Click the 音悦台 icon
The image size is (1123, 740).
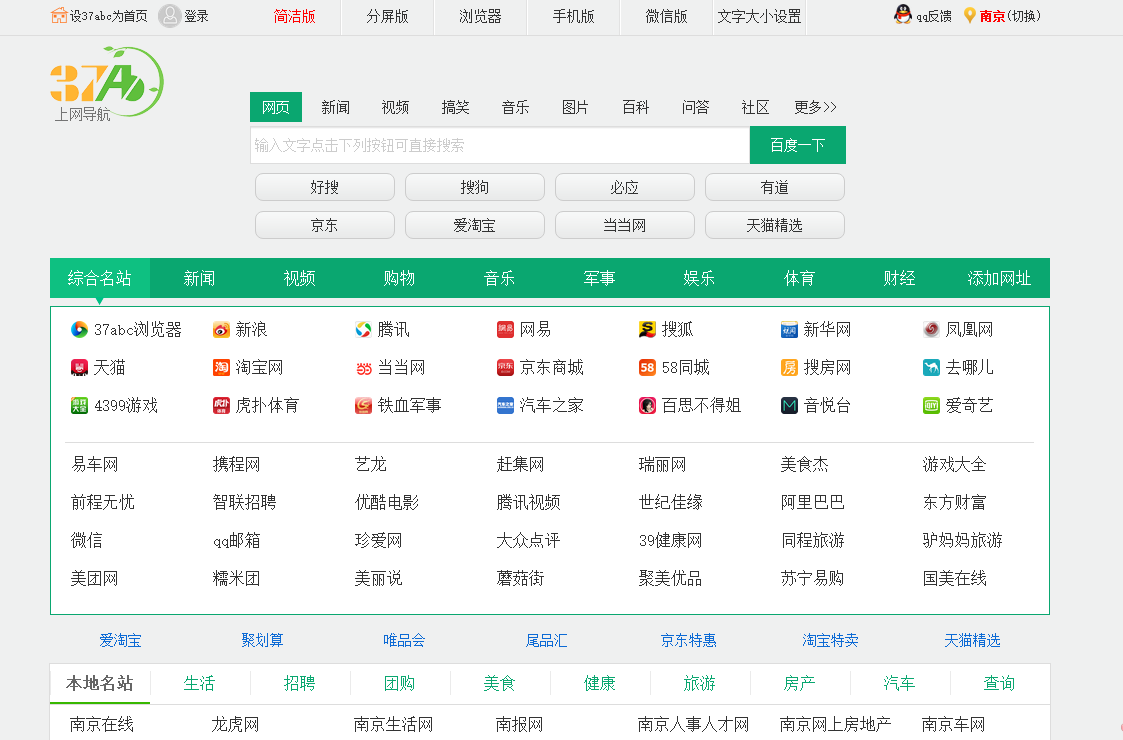[789, 405]
